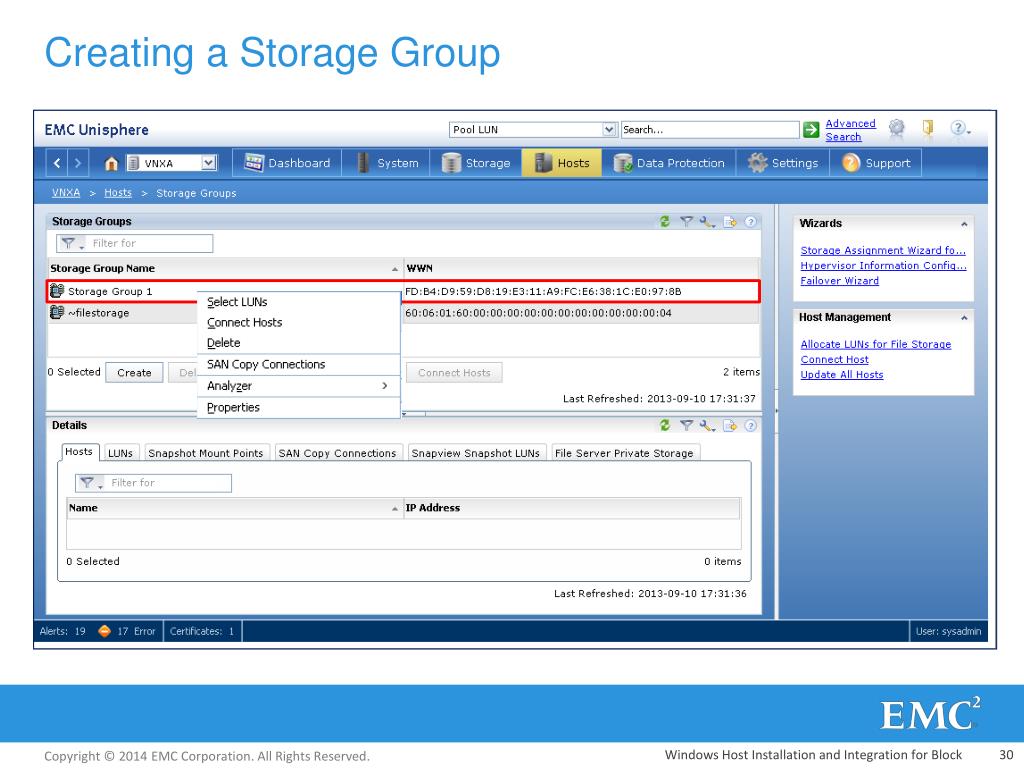
Task: Open the wrench tools in Details toolbar
Action: [707, 426]
